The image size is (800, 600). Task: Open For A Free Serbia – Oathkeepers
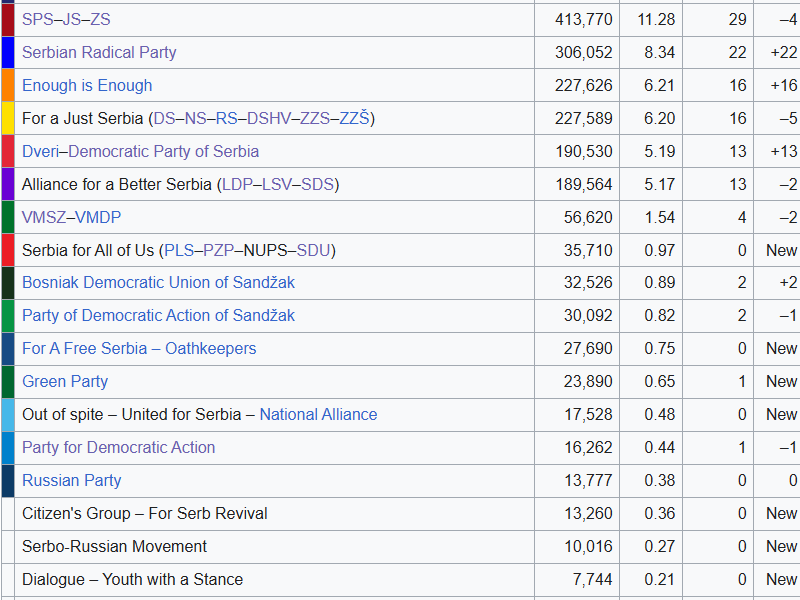tap(139, 348)
